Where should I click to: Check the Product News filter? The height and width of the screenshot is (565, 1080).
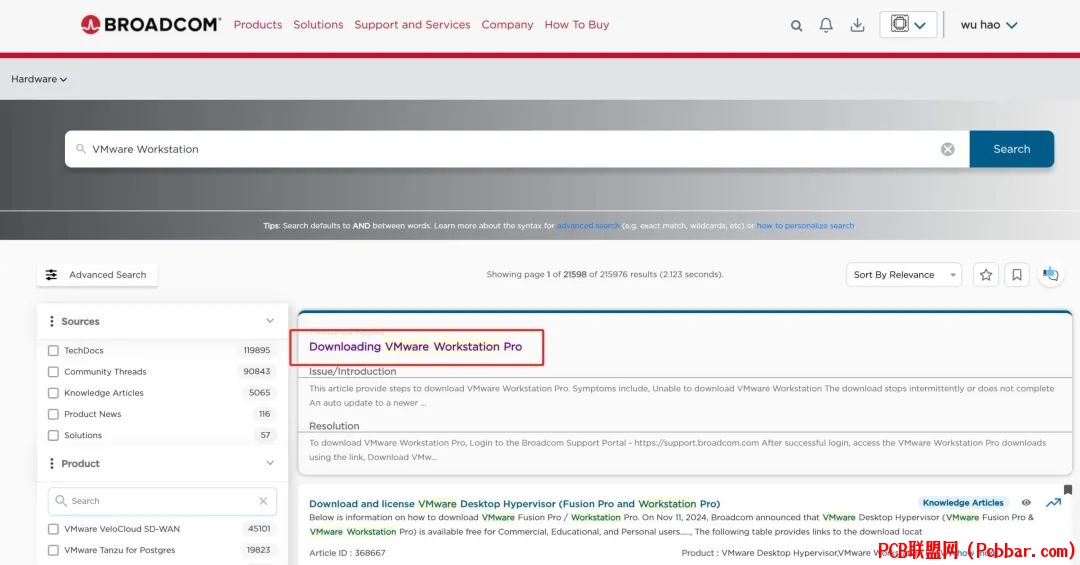53,415
